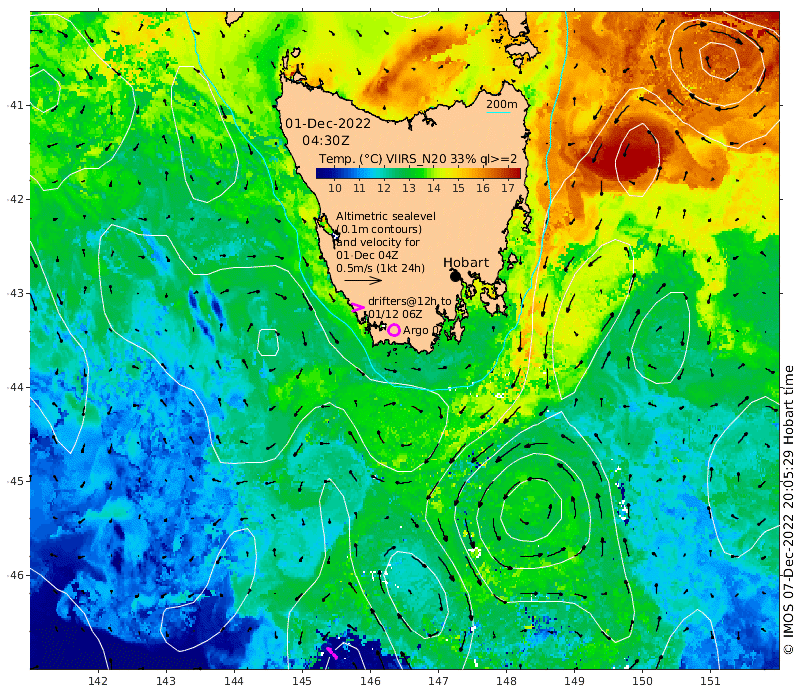
Task: Click the 14 value on color bar
Action: coord(434,188)
